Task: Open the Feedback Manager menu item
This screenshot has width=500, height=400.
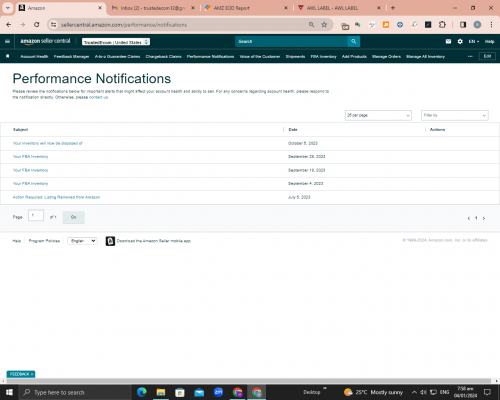Action: [x=71, y=56]
